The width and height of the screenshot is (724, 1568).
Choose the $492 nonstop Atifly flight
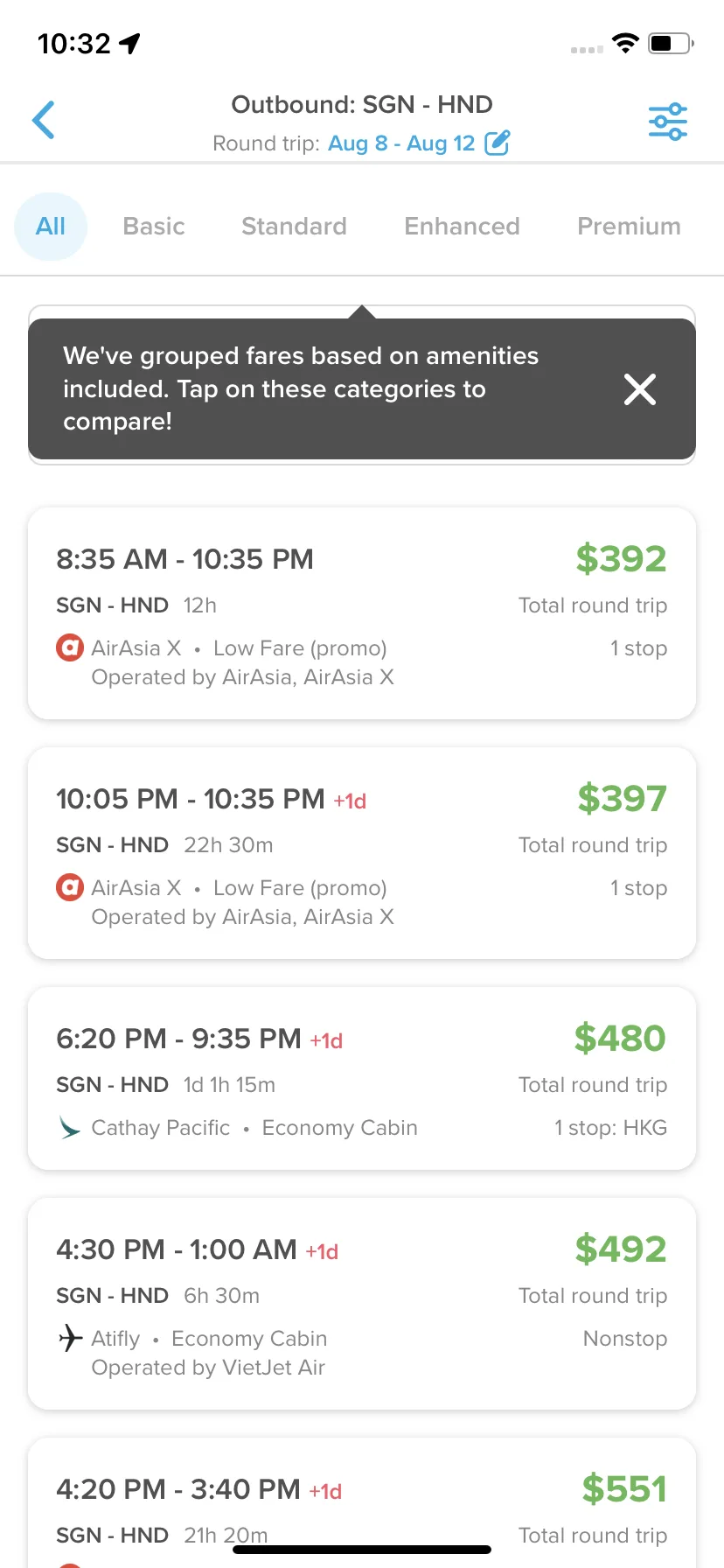click(362, 1304)
